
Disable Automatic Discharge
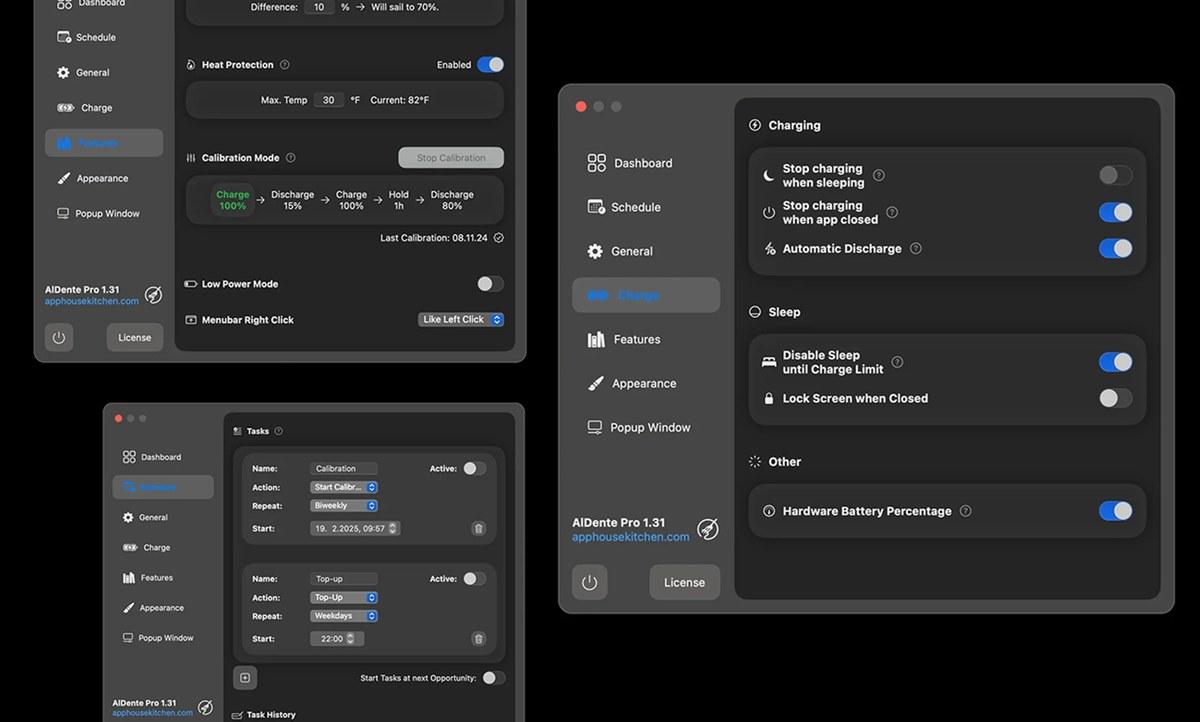(1115, 248)
